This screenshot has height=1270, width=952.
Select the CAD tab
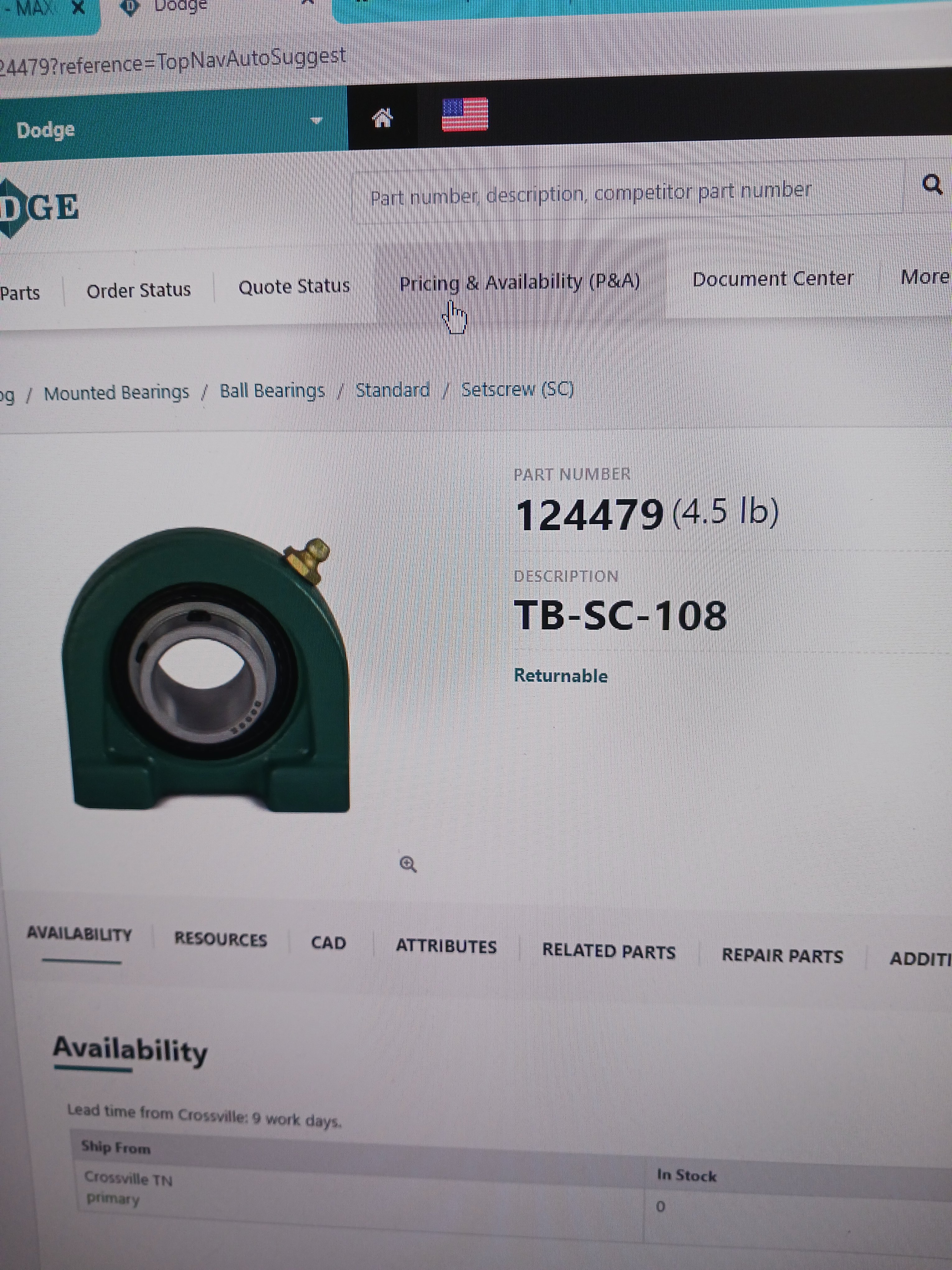(x=328, y=943)
